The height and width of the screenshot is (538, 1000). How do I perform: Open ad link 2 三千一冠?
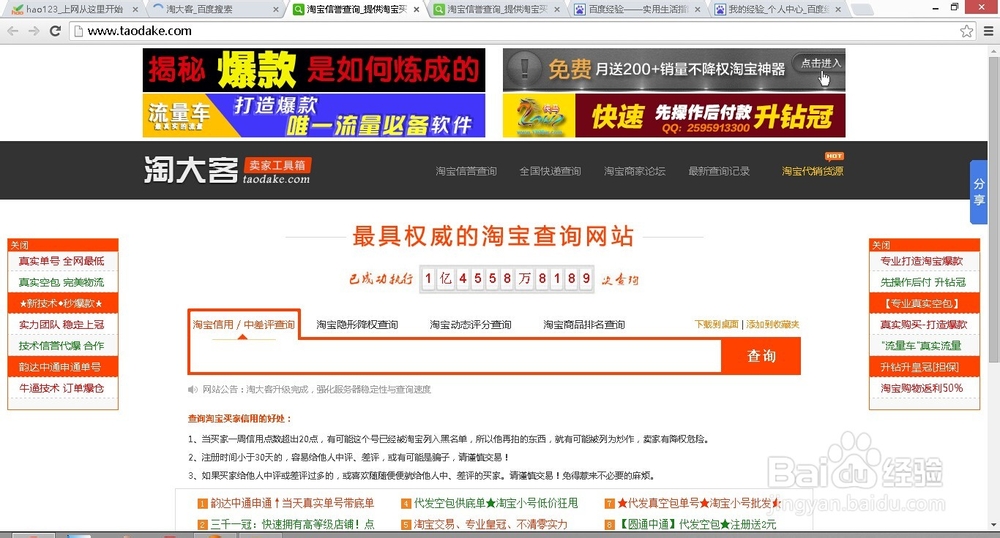[292, 524]
